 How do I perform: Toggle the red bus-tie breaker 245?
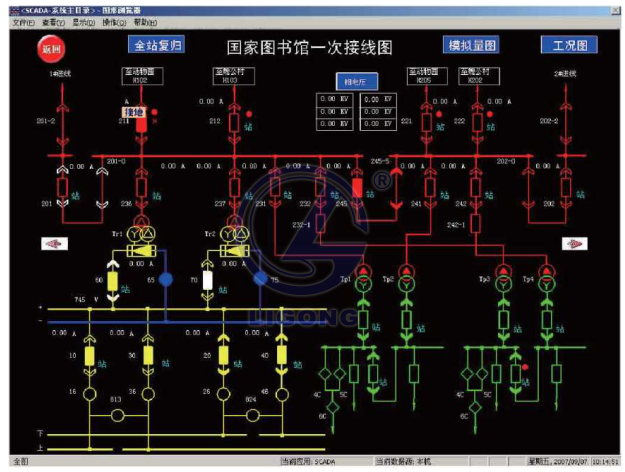tap(357, 185)
